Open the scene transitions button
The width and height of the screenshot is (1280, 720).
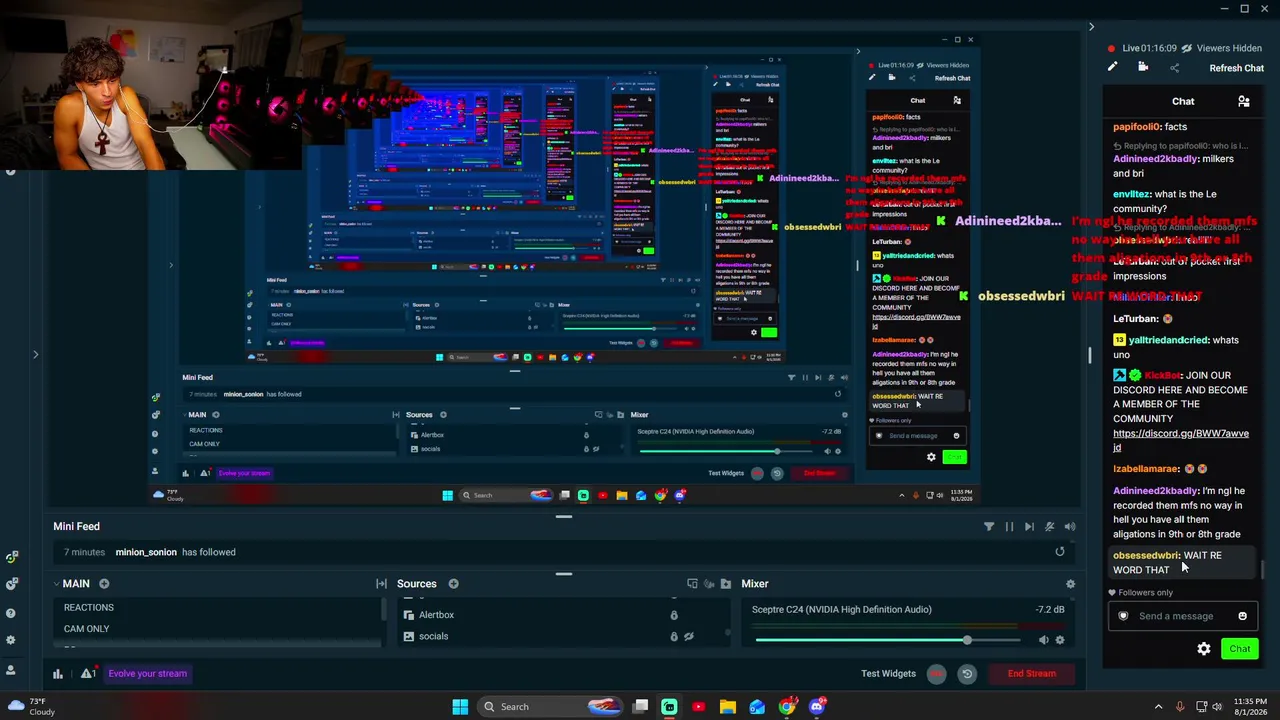coord(381,584)
